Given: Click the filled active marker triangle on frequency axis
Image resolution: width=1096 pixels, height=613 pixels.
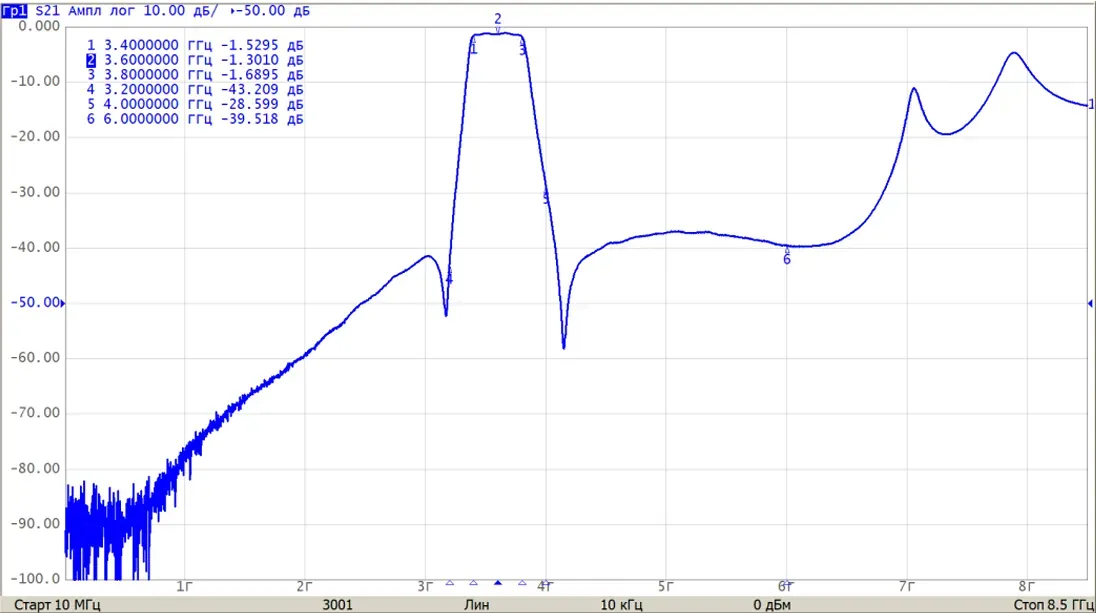Looking at the screenshot, I should click(498, 582).
